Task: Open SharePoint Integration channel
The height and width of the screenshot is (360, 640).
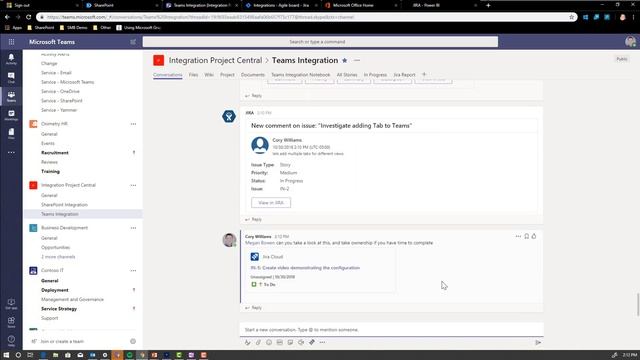Action: coord(64,204)
